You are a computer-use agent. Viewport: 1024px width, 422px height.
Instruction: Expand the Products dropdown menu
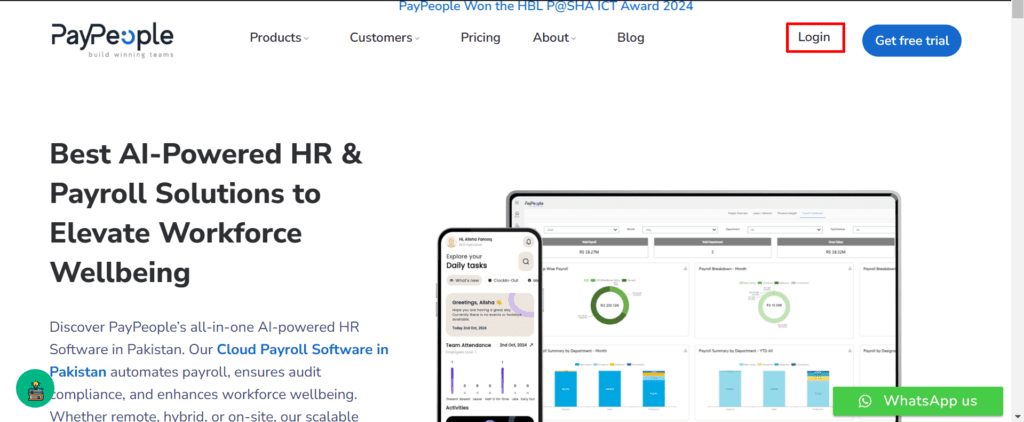point(279,38)
